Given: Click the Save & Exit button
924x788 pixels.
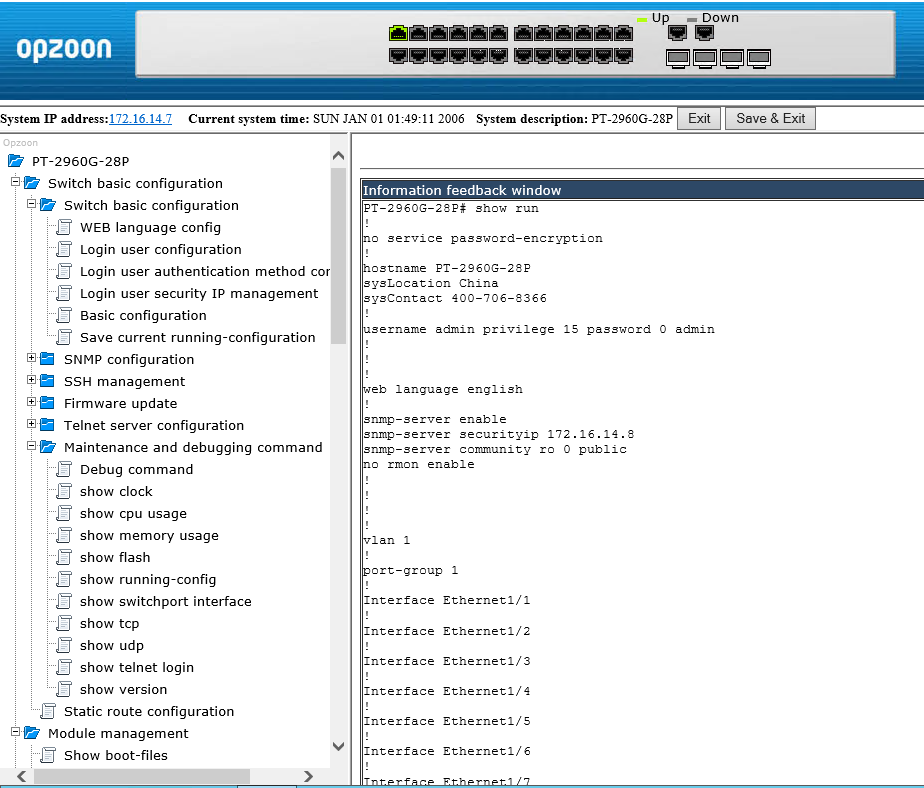Looking at the screenshot, I should pos(770,118).
